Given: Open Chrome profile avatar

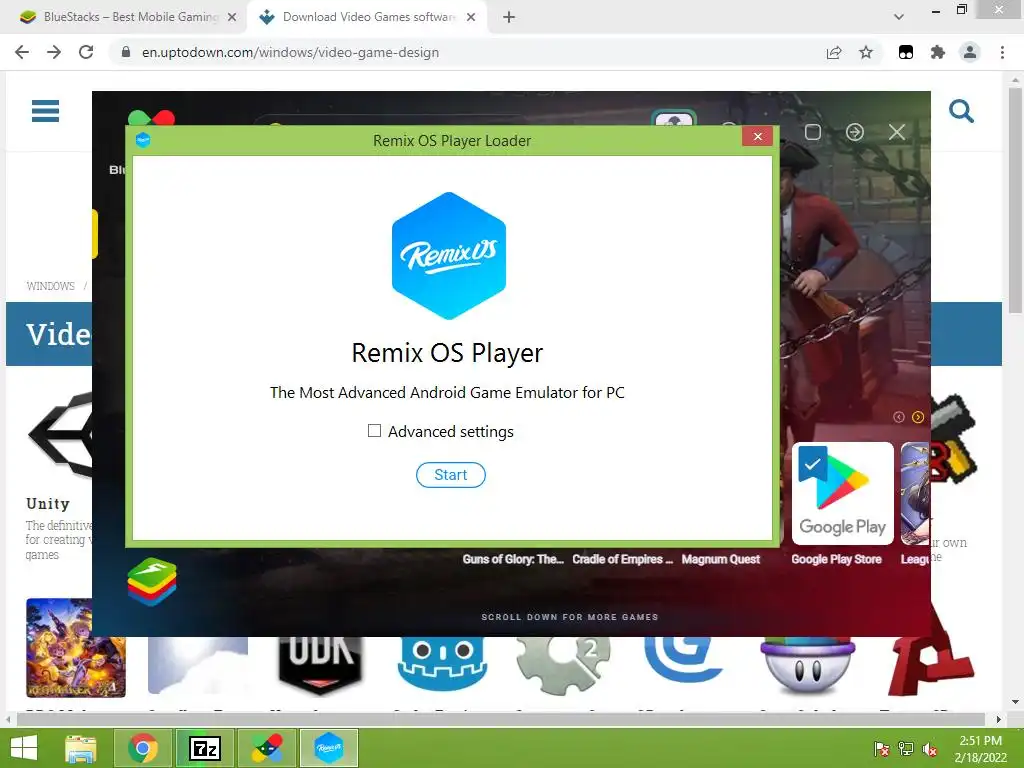Looking at the screenshot, I should tap(970, 52).
